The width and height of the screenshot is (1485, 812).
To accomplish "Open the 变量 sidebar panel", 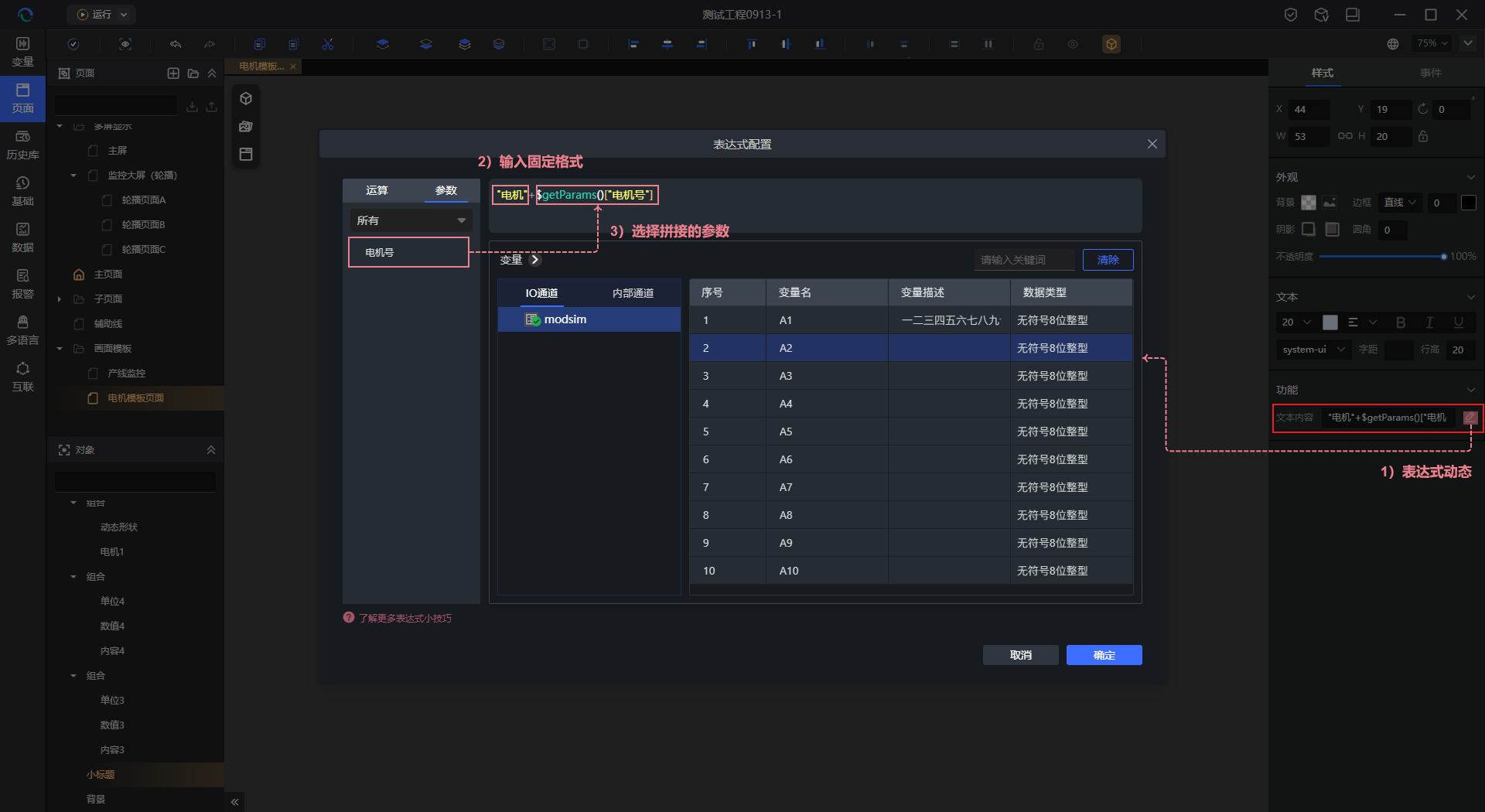I will coord(22,52).
